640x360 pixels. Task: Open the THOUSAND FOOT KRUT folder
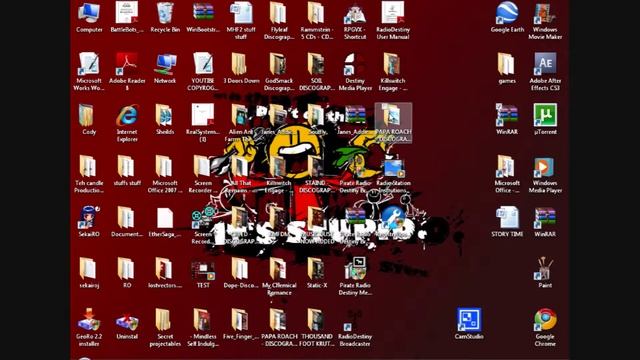317,320
